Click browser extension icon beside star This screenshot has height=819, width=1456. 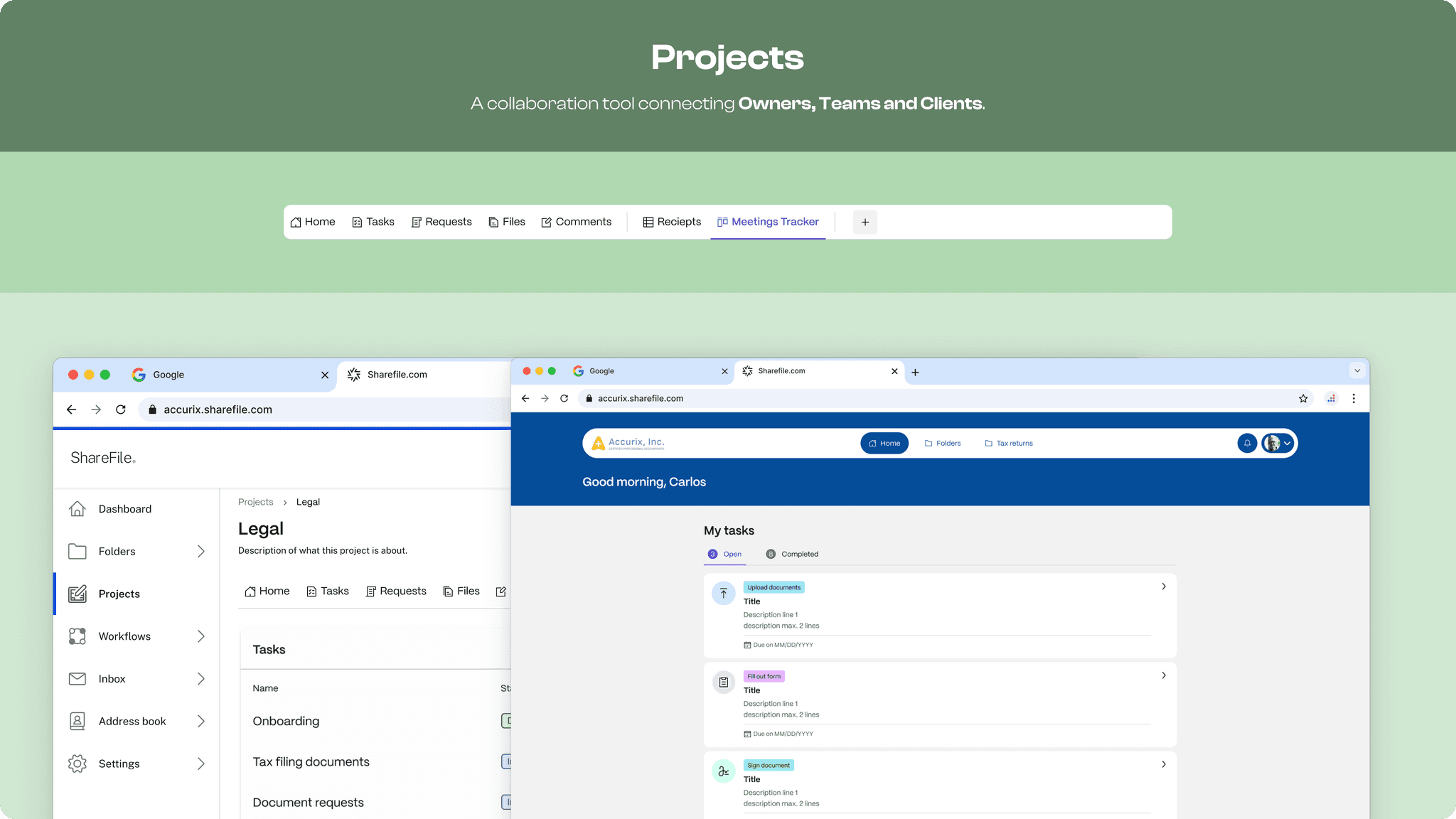pyautogui.click(x=1331, y=399)
